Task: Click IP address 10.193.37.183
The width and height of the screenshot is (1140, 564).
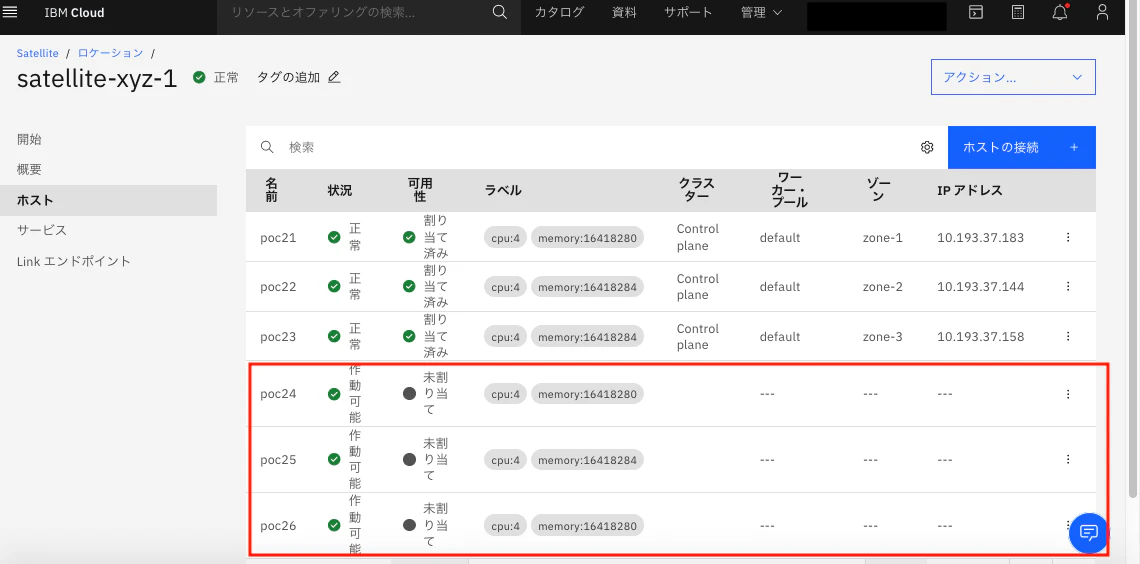Action: [981, 237]
